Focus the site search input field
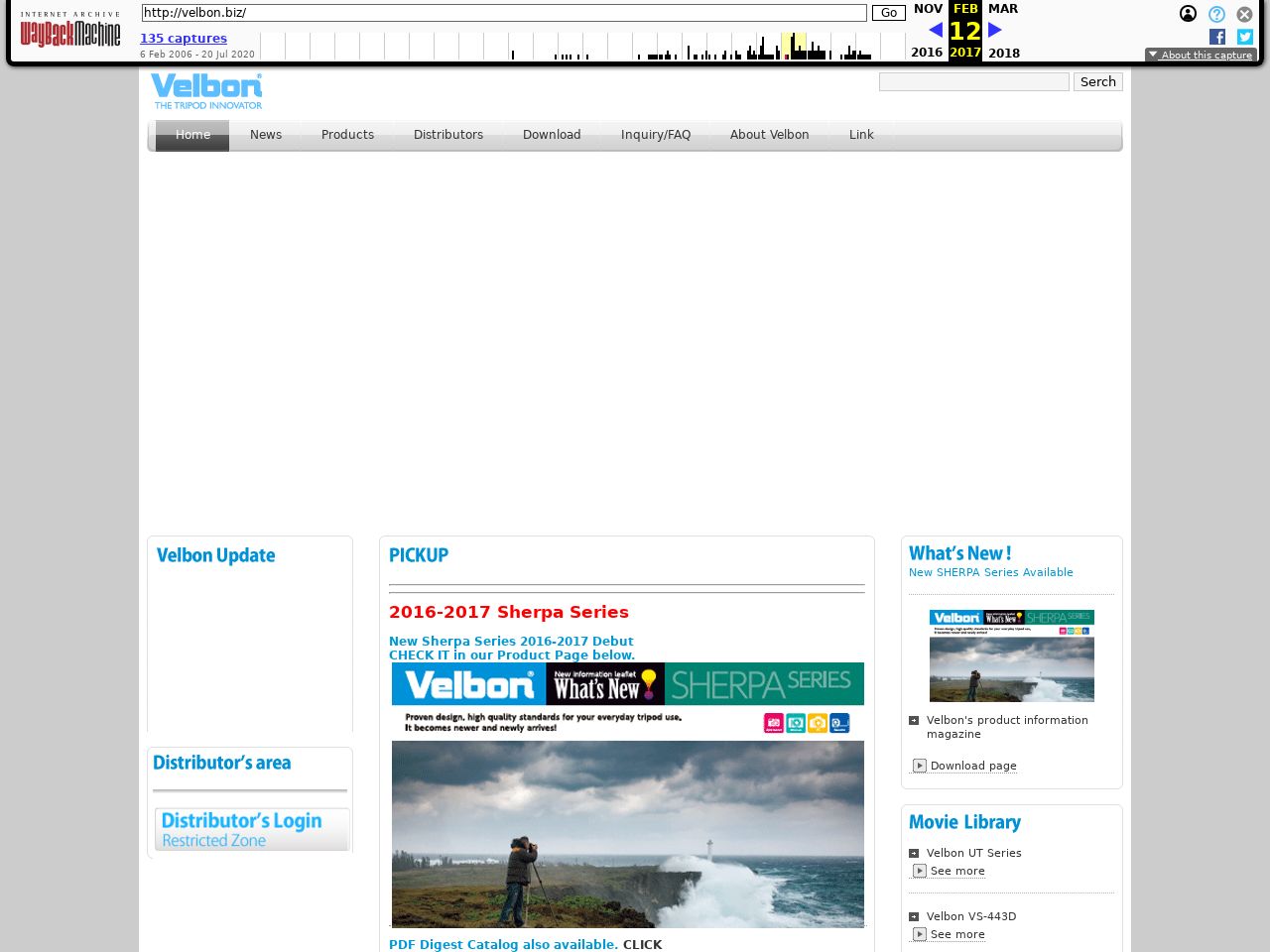Screen dimensions: 1270x952 [x=973, y=82]
